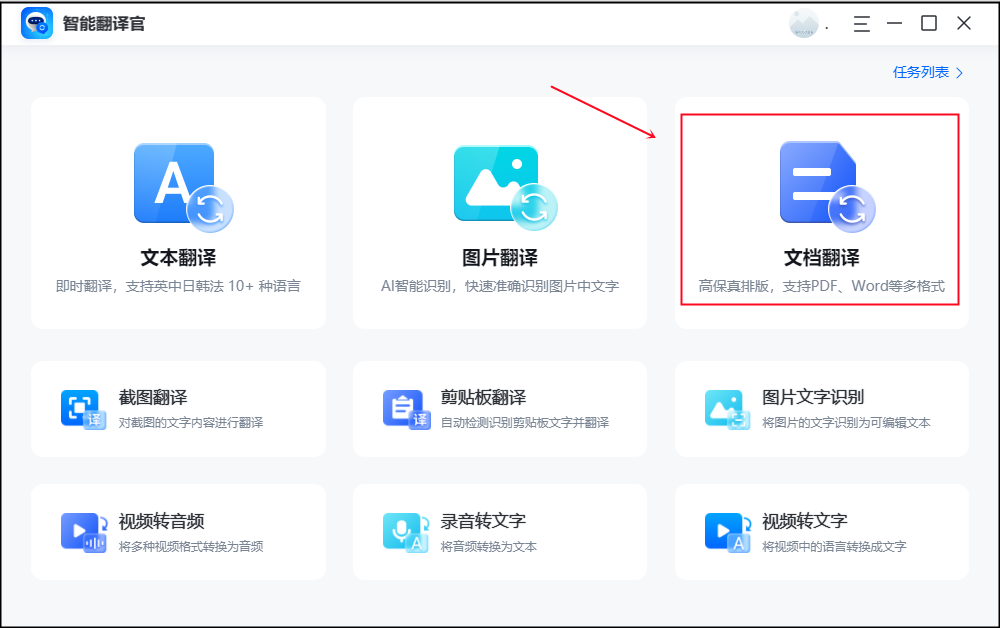1000x628 pixels.
Task: Launch the 图片文字识别 OCR icon
Action: tap(728, 409)
